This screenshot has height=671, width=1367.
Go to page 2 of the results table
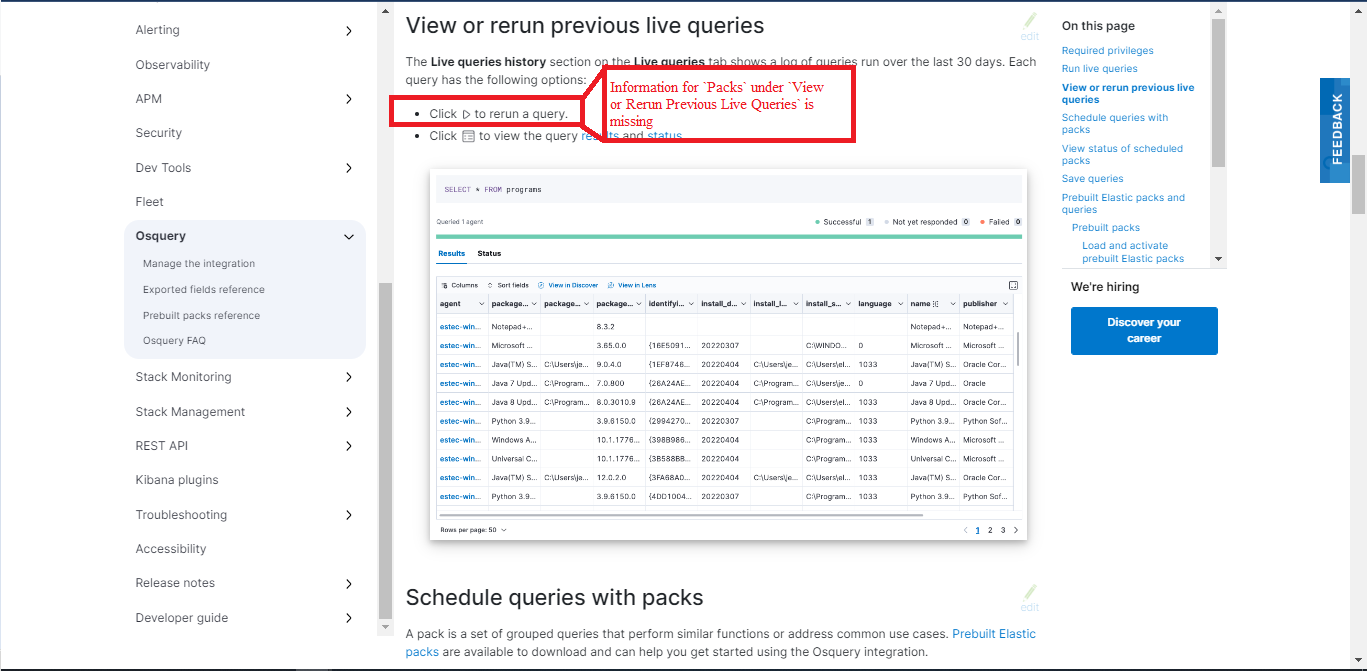pyautogui.click(x=989, y=530)
